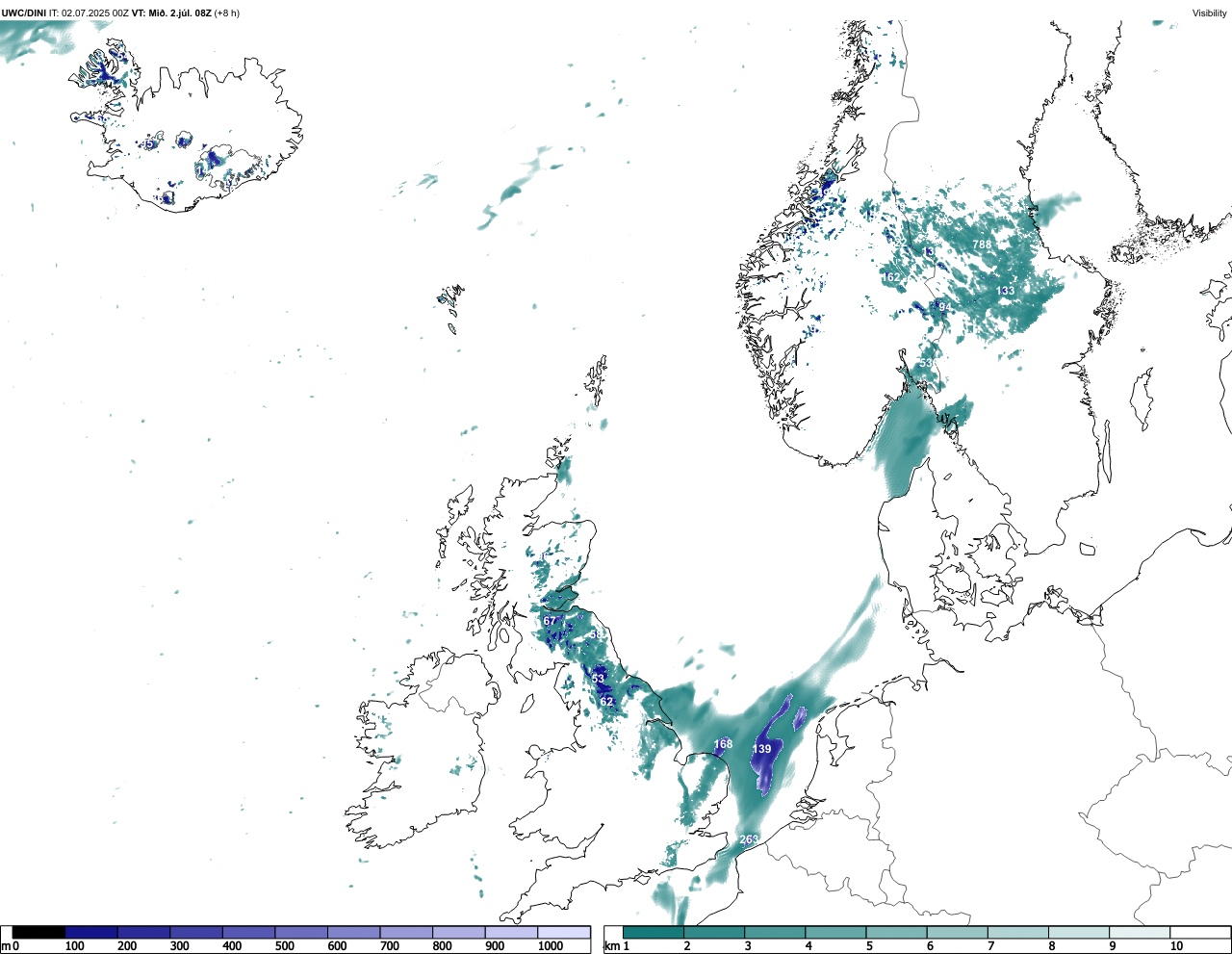This screenshot has width=1232, height=954.
Task: Click the 5–6 km teal legend swatch
Action: tap(896, 932)
